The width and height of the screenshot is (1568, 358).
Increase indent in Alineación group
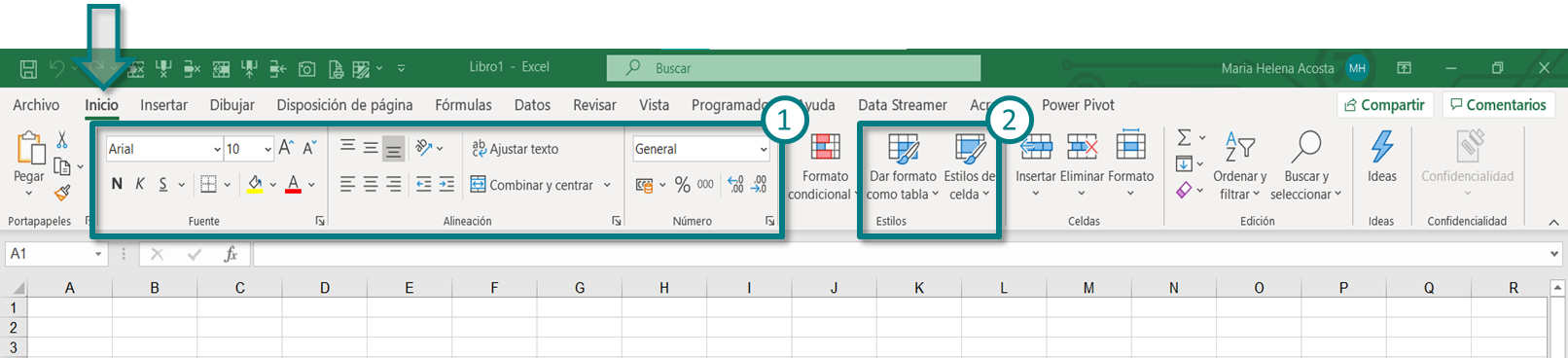click(x=446, y=184)
